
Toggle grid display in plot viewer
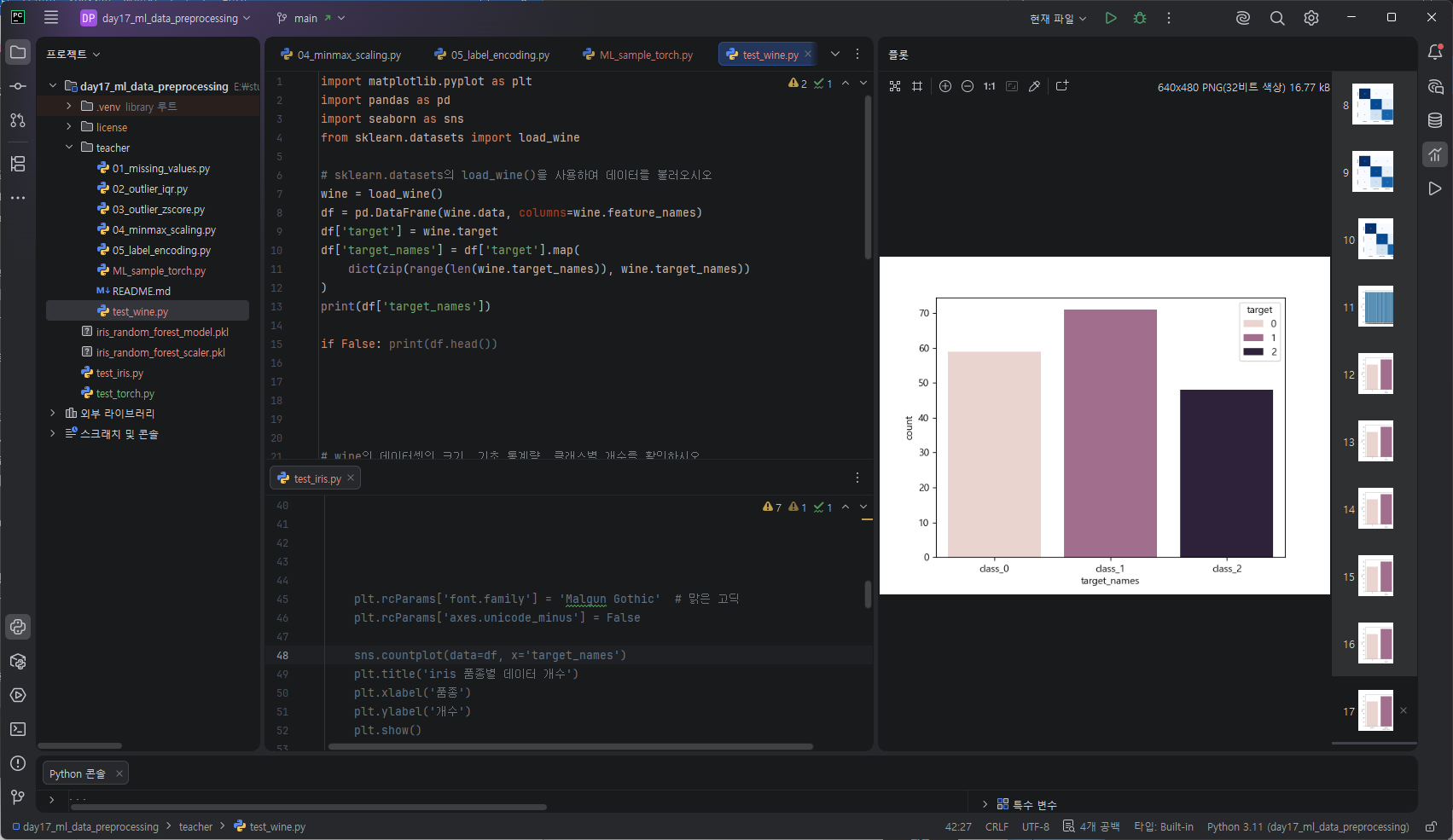[917, 86]
